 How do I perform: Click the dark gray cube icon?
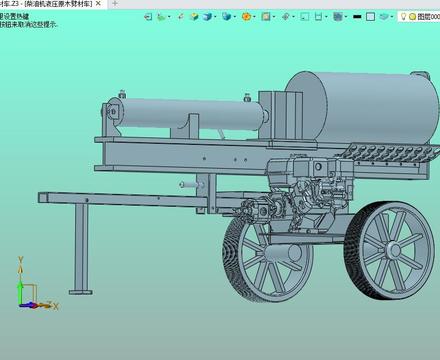coord(338,16)
